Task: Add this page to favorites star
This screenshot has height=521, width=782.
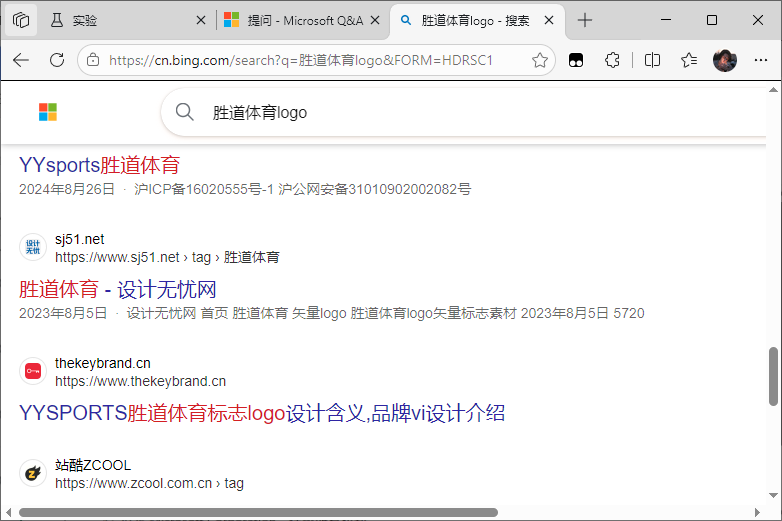Action: click(540, 60)
